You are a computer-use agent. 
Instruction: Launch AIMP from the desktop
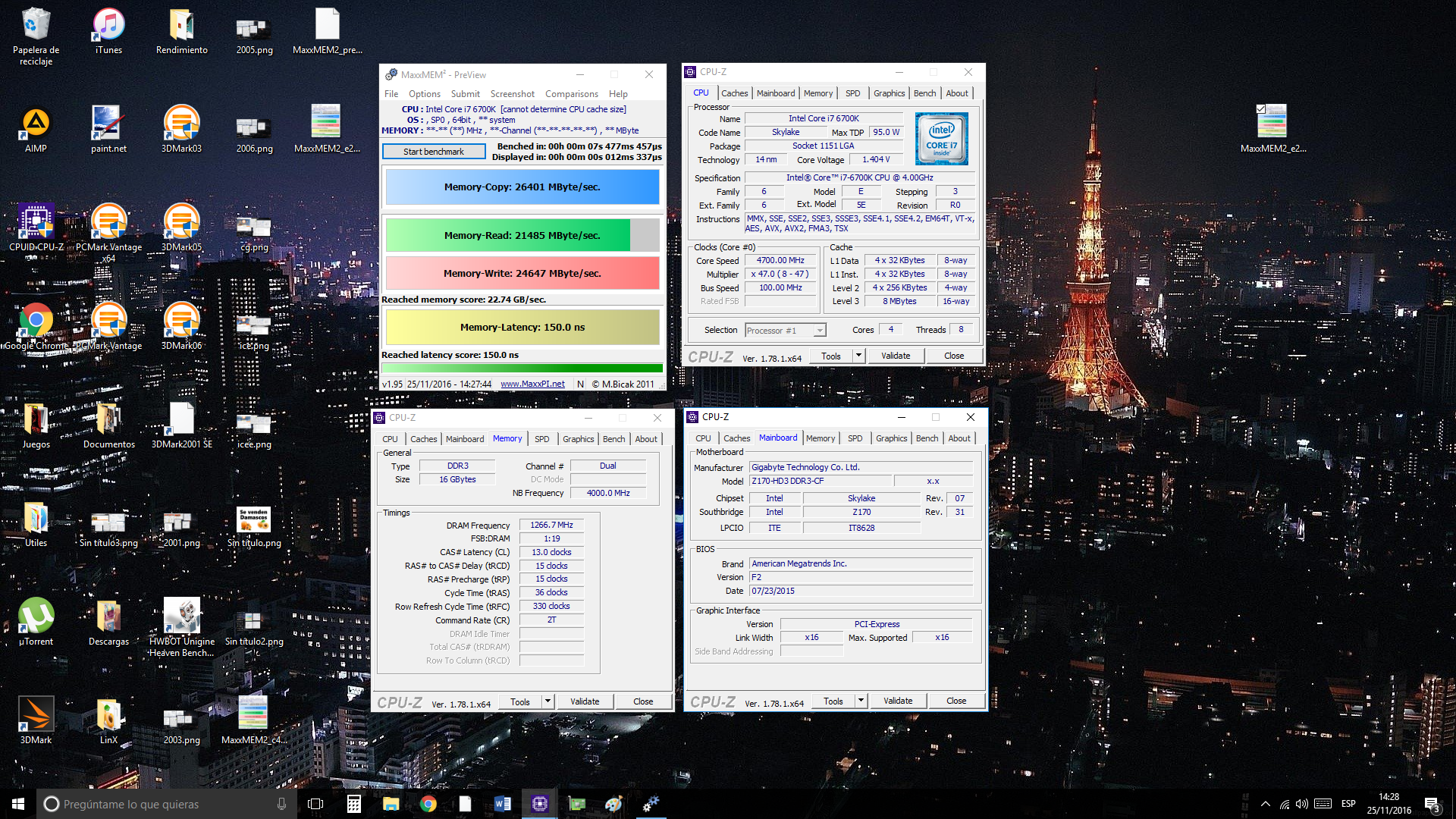pos(36,130)
